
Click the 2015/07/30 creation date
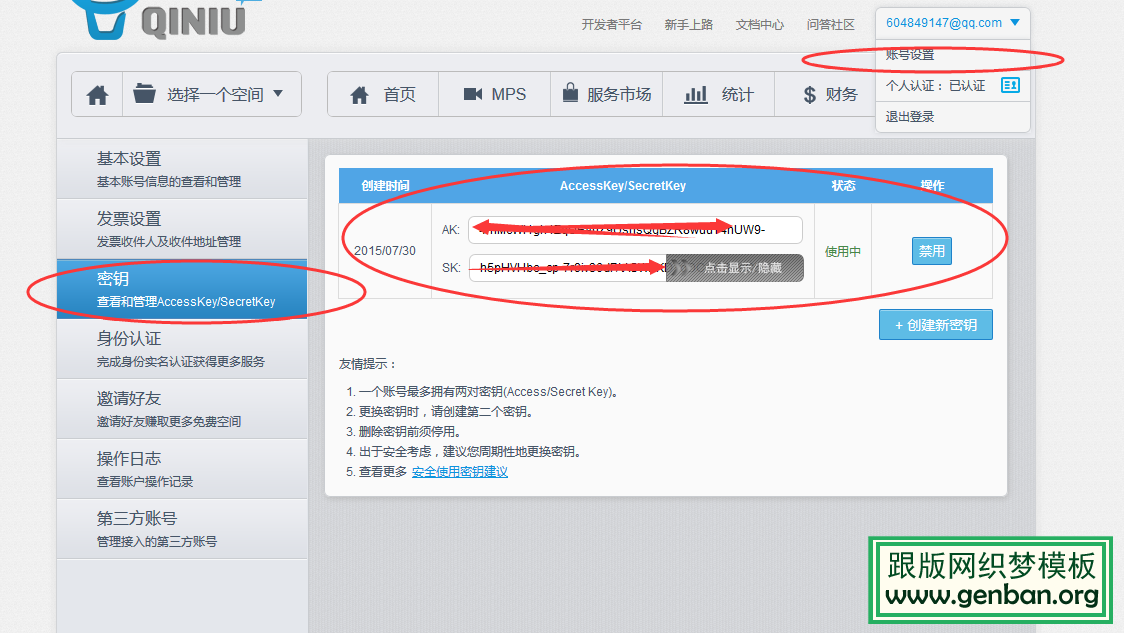pyautogui.click(x=385, y=251)
